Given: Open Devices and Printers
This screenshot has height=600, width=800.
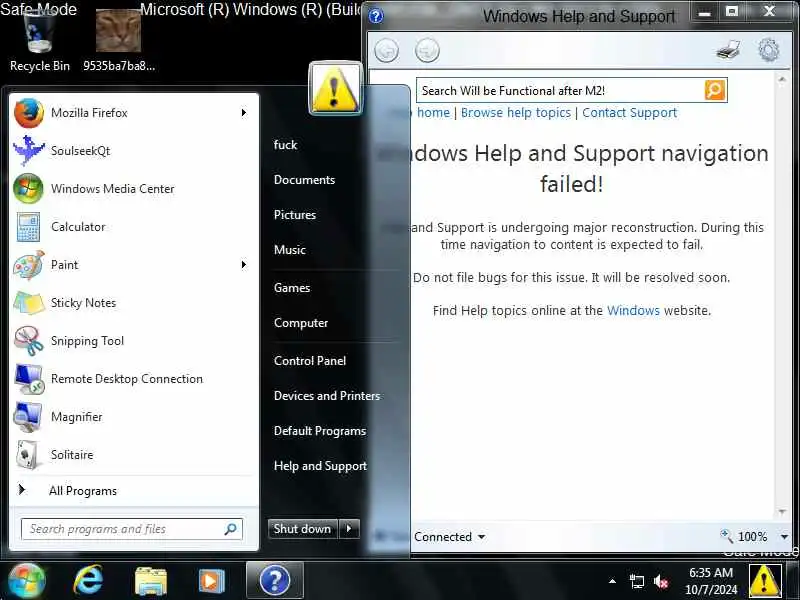Looking at the screenshot, I should coord(327,396).
